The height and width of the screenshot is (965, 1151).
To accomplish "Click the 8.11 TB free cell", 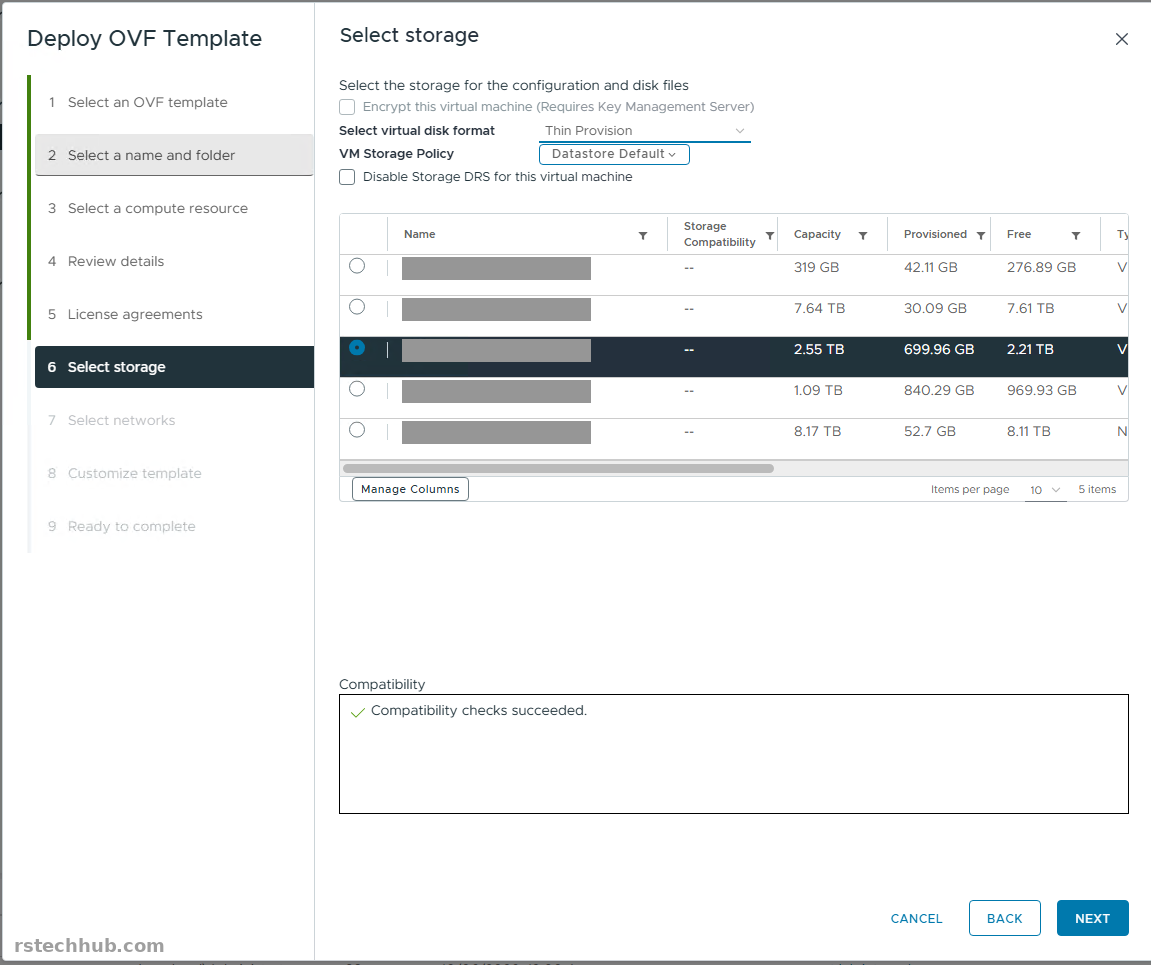I will 1028,431.
